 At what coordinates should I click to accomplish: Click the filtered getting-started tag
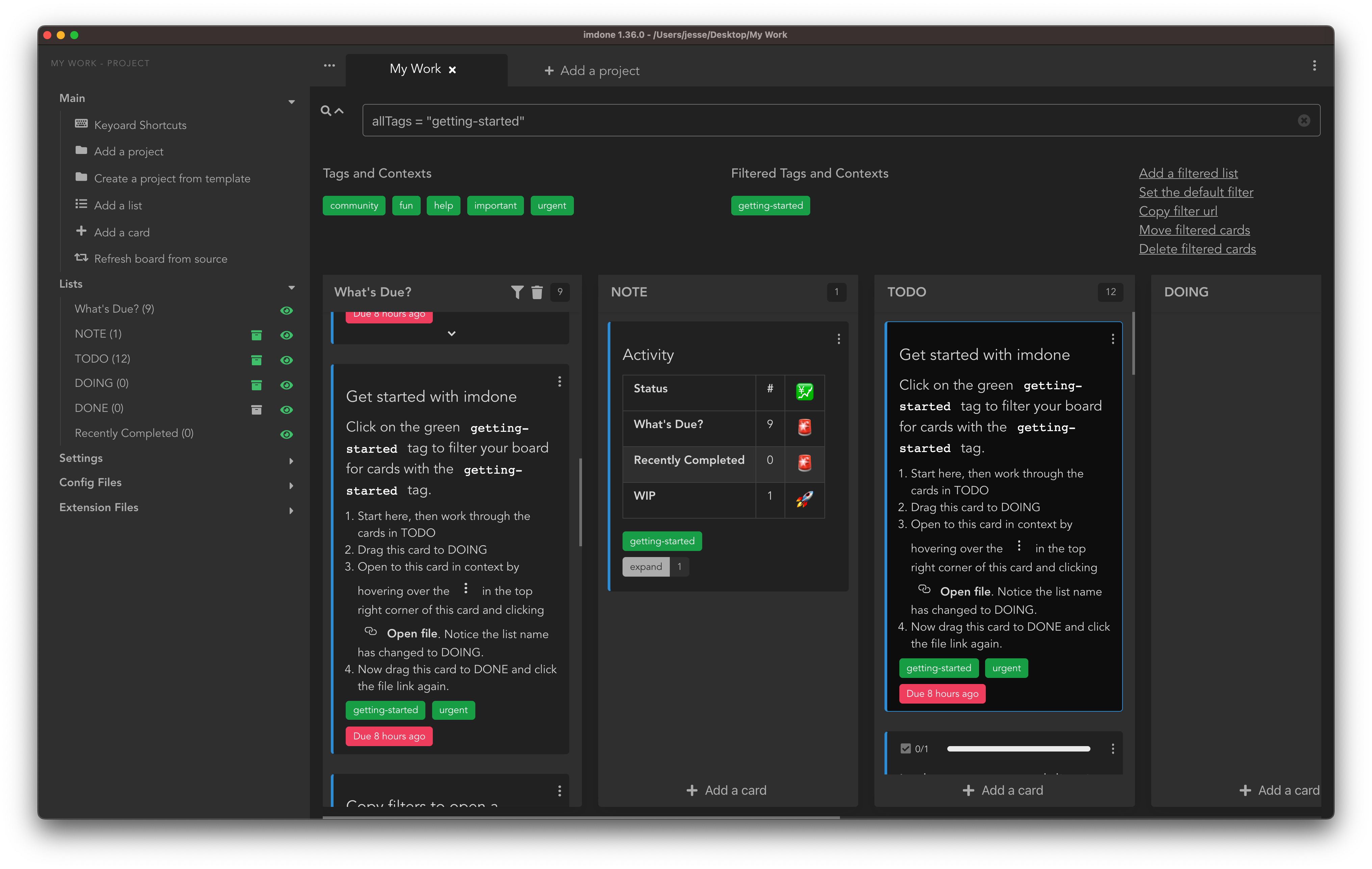pyautogui.click(x=770, y=206)
